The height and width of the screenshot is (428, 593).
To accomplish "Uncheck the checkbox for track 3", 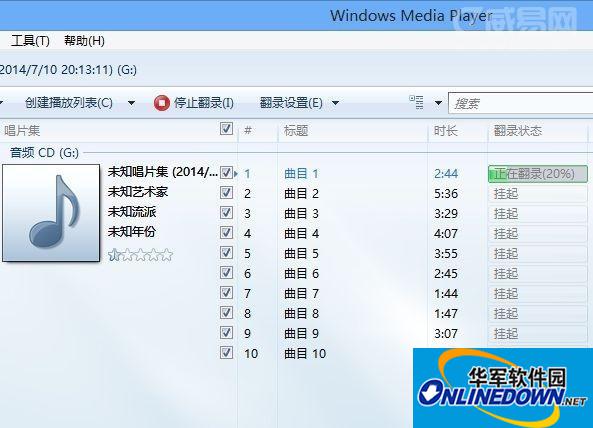I will click(x=226, y=213).
